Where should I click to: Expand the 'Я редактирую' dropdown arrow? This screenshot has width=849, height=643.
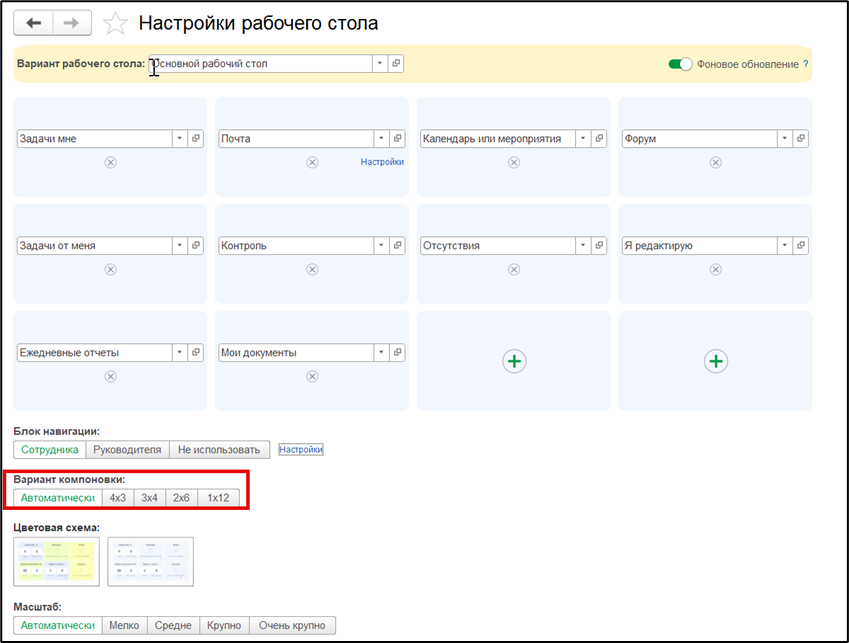785,246
